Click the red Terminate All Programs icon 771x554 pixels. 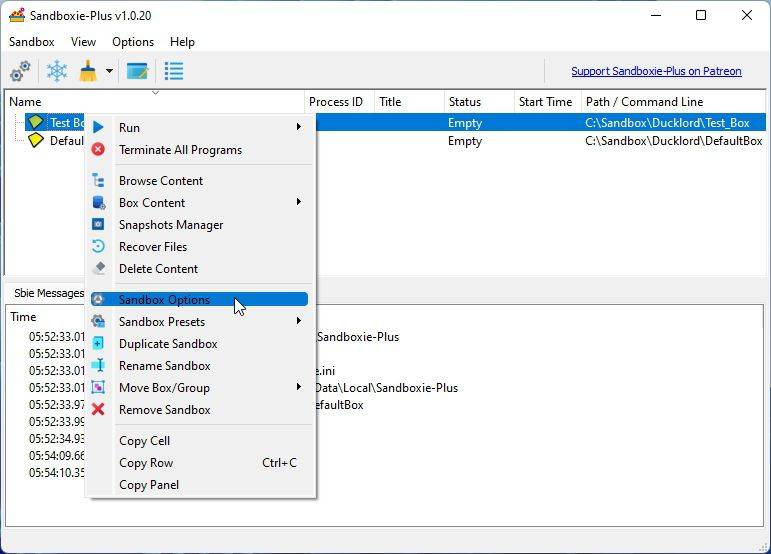tap(98, 149)
